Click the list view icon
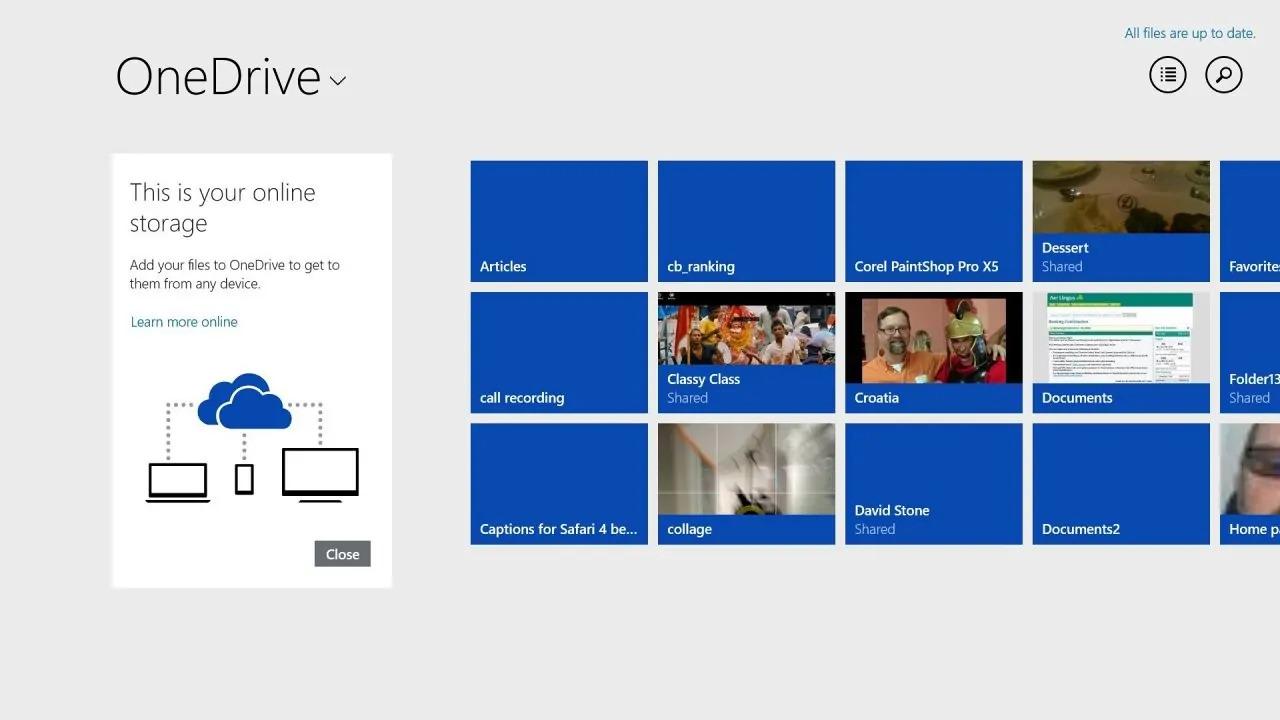The height and width of the screenshot is (720, 1280). [1167, 75]
